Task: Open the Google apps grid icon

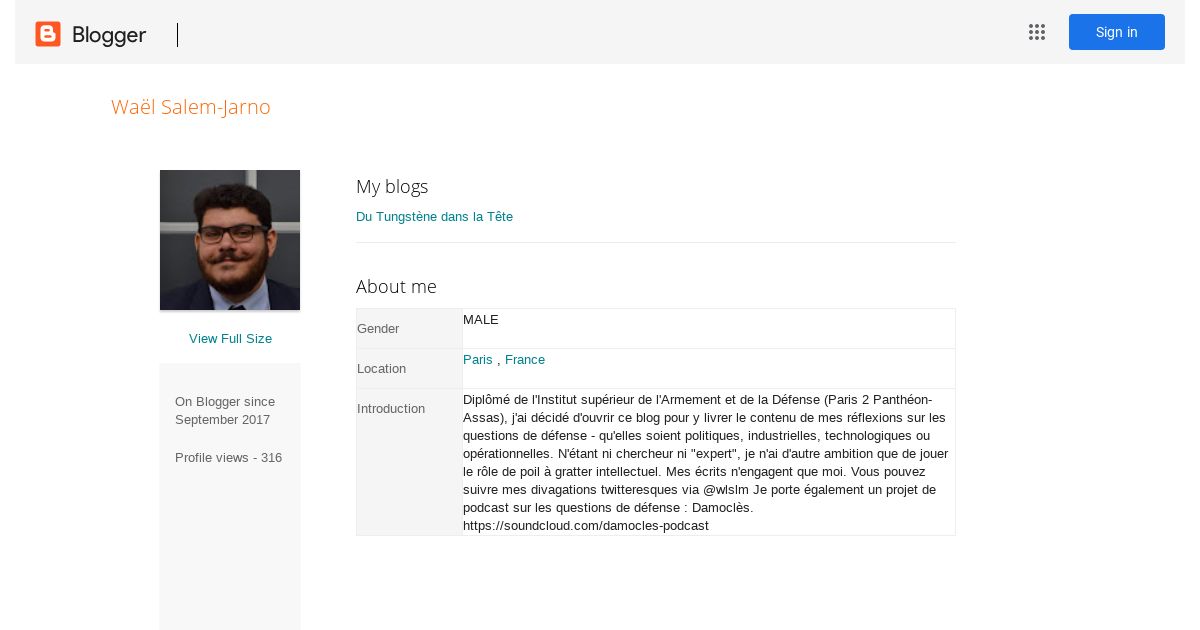Action: (1037, 32)
